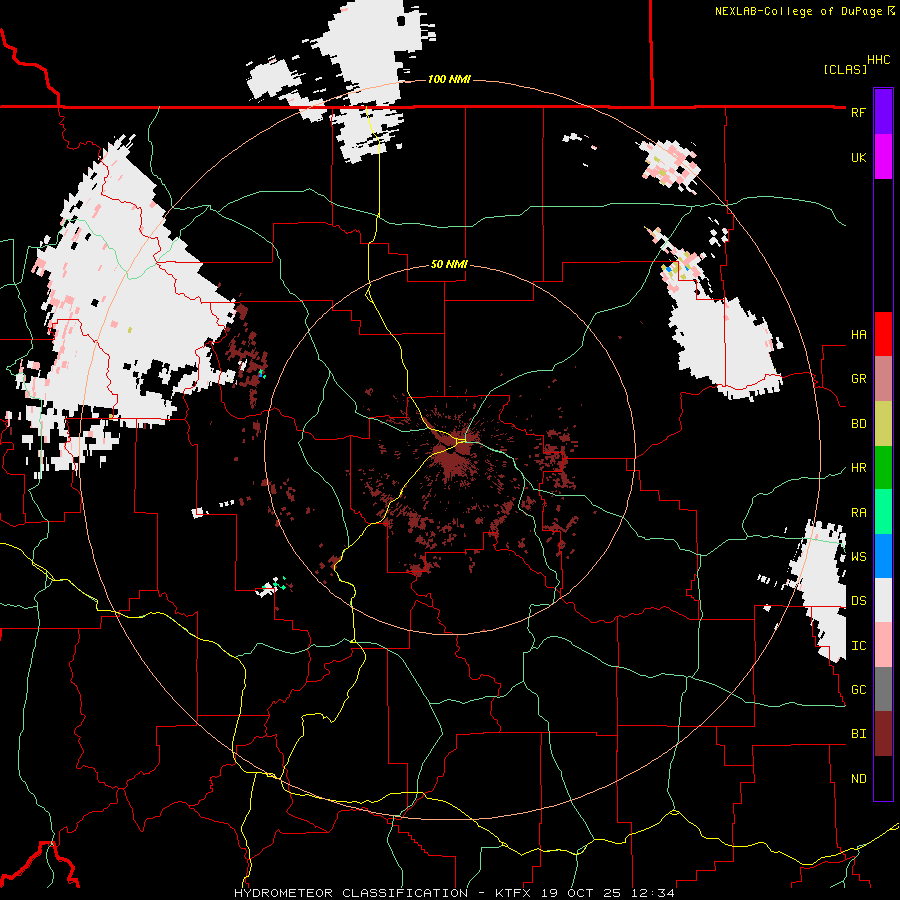900x900 pixels.
Task: Click the ND legend label
Action: (858, 779)
